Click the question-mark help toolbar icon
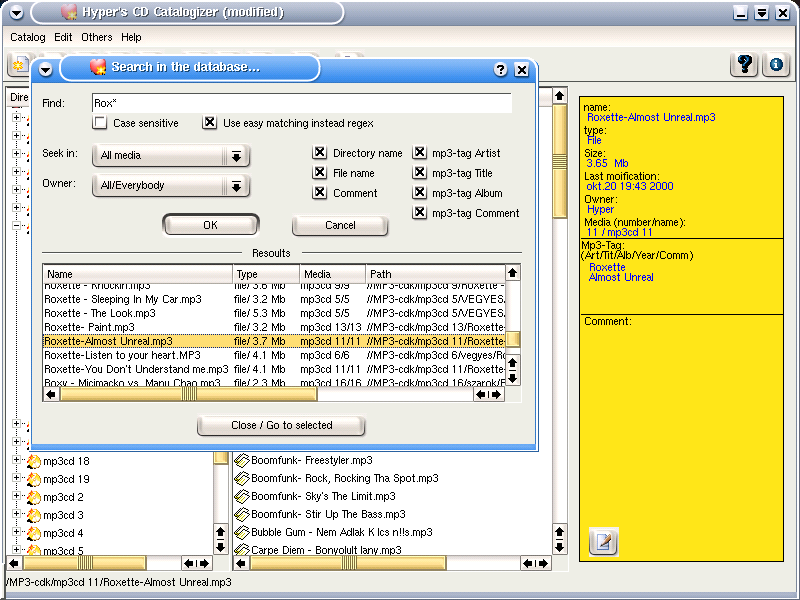This screenshot has width=800, height=600. pos(745,64)
